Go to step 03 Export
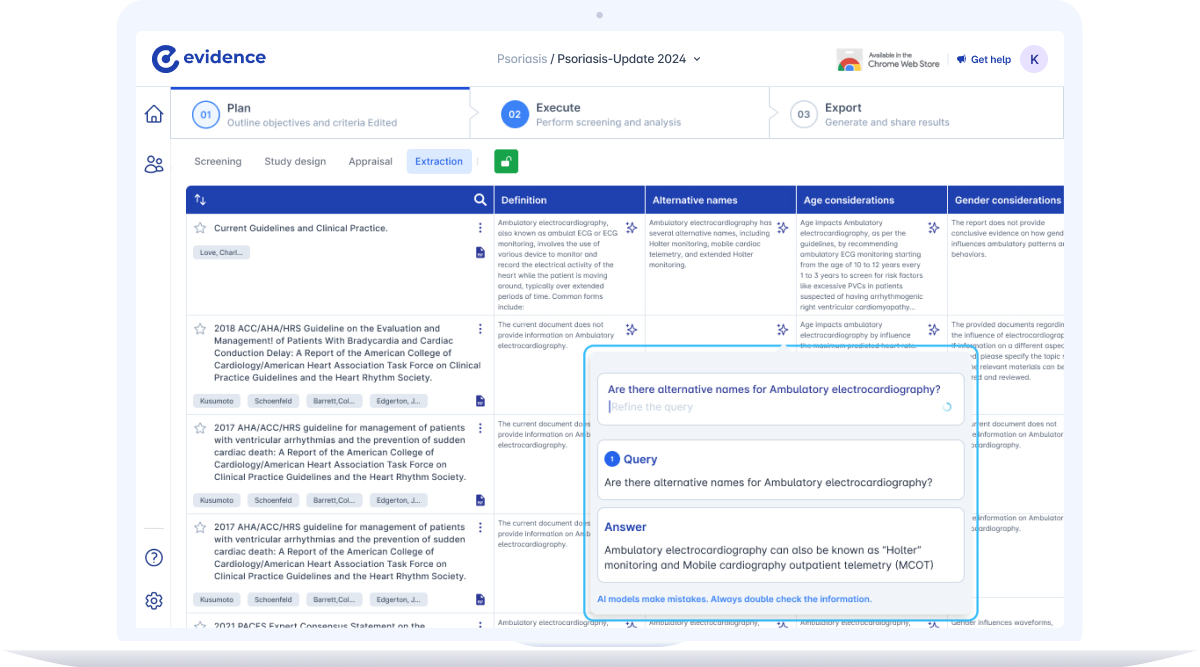Image resolution: width=1200 pixels, height=667 pixels. pyautogui.click(x=842, y=114)
